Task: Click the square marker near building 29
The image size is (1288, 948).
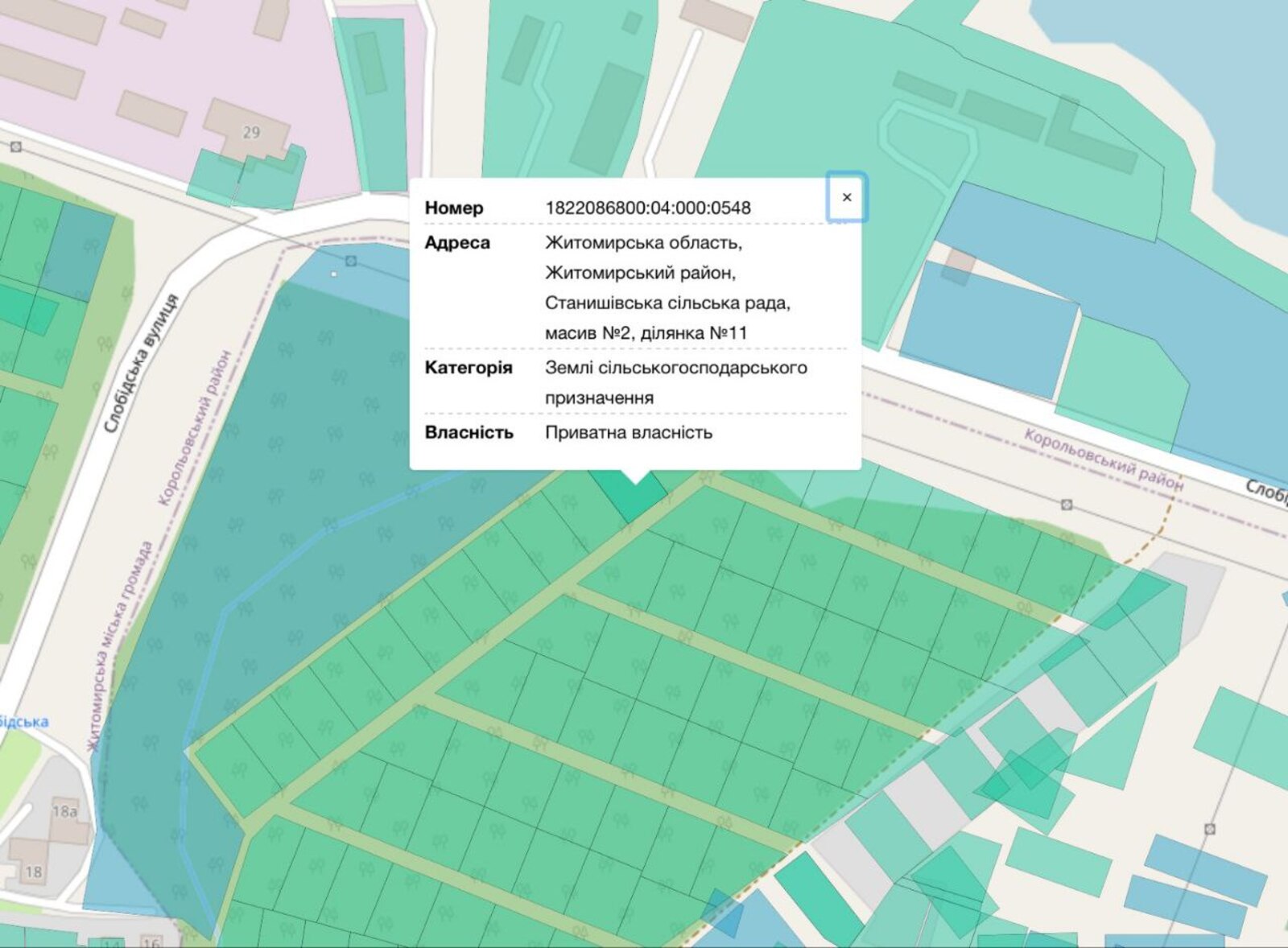Action: (x=16, y=146)
